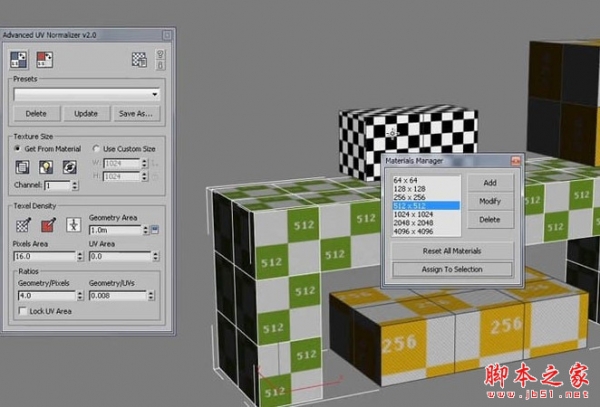Click Delete in Materials Manager
Image resolution: width=600 pixels, height=407 pixels.
[490, 220]
